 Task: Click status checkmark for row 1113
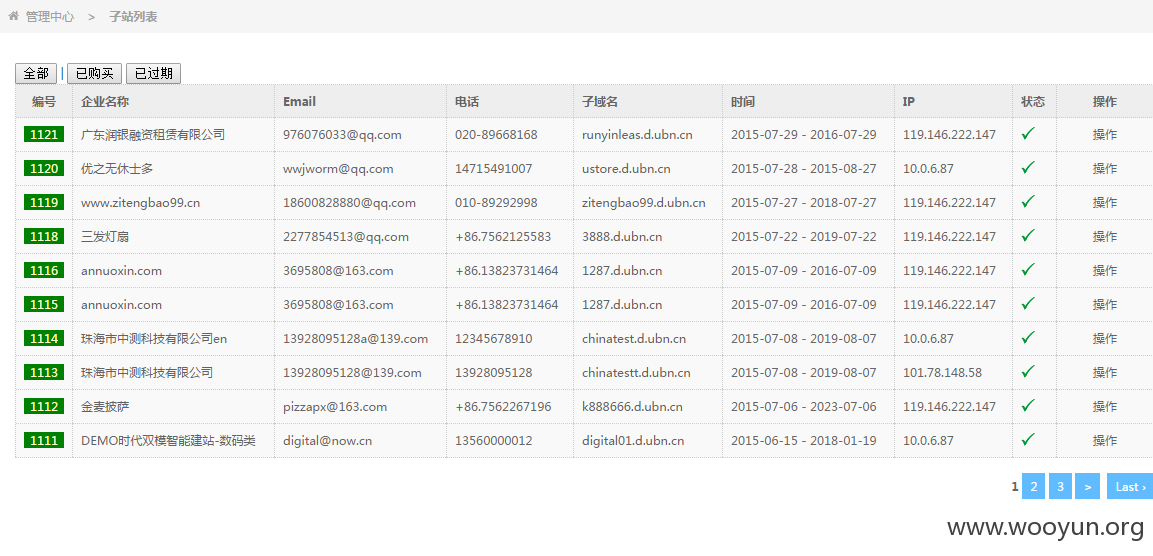point(1028,371)
